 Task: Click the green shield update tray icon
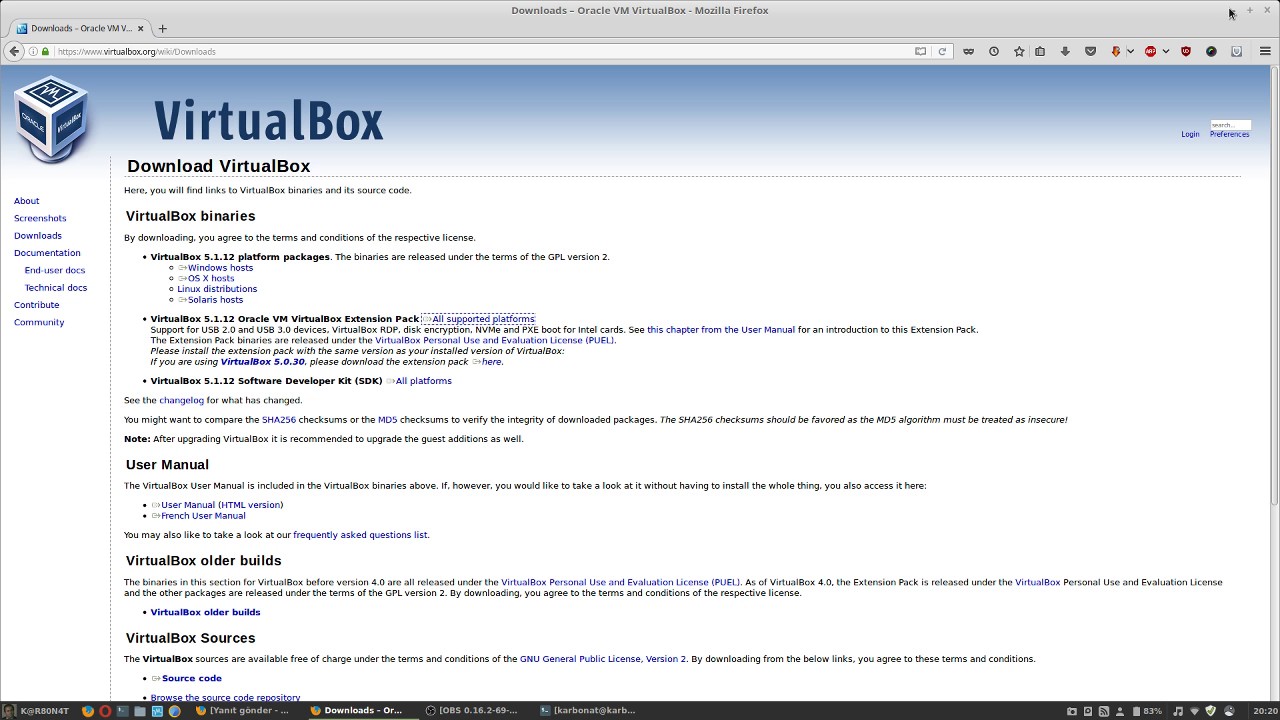[1211, 711]
